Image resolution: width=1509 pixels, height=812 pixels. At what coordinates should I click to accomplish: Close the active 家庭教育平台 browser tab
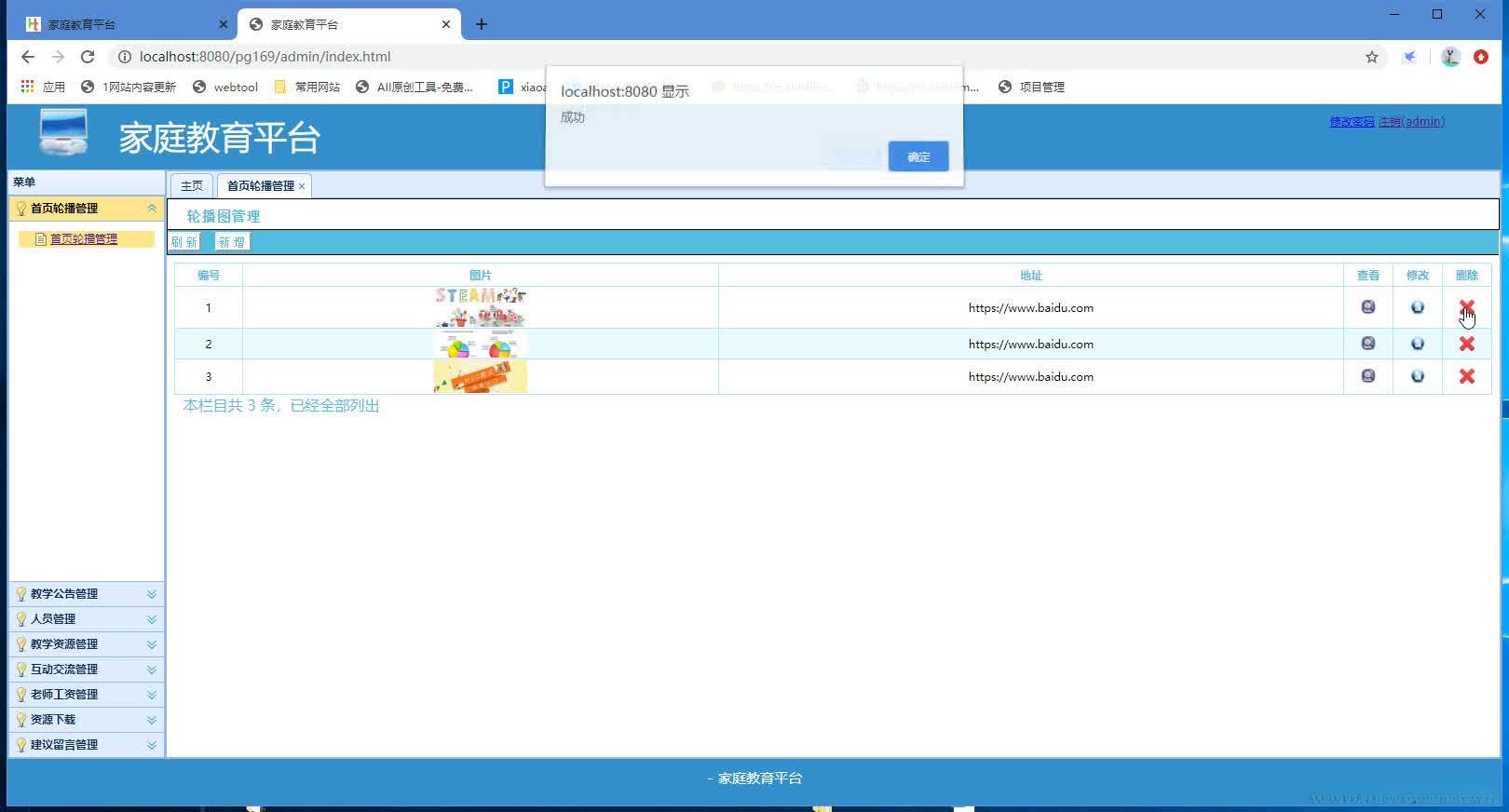pos(446,24)
